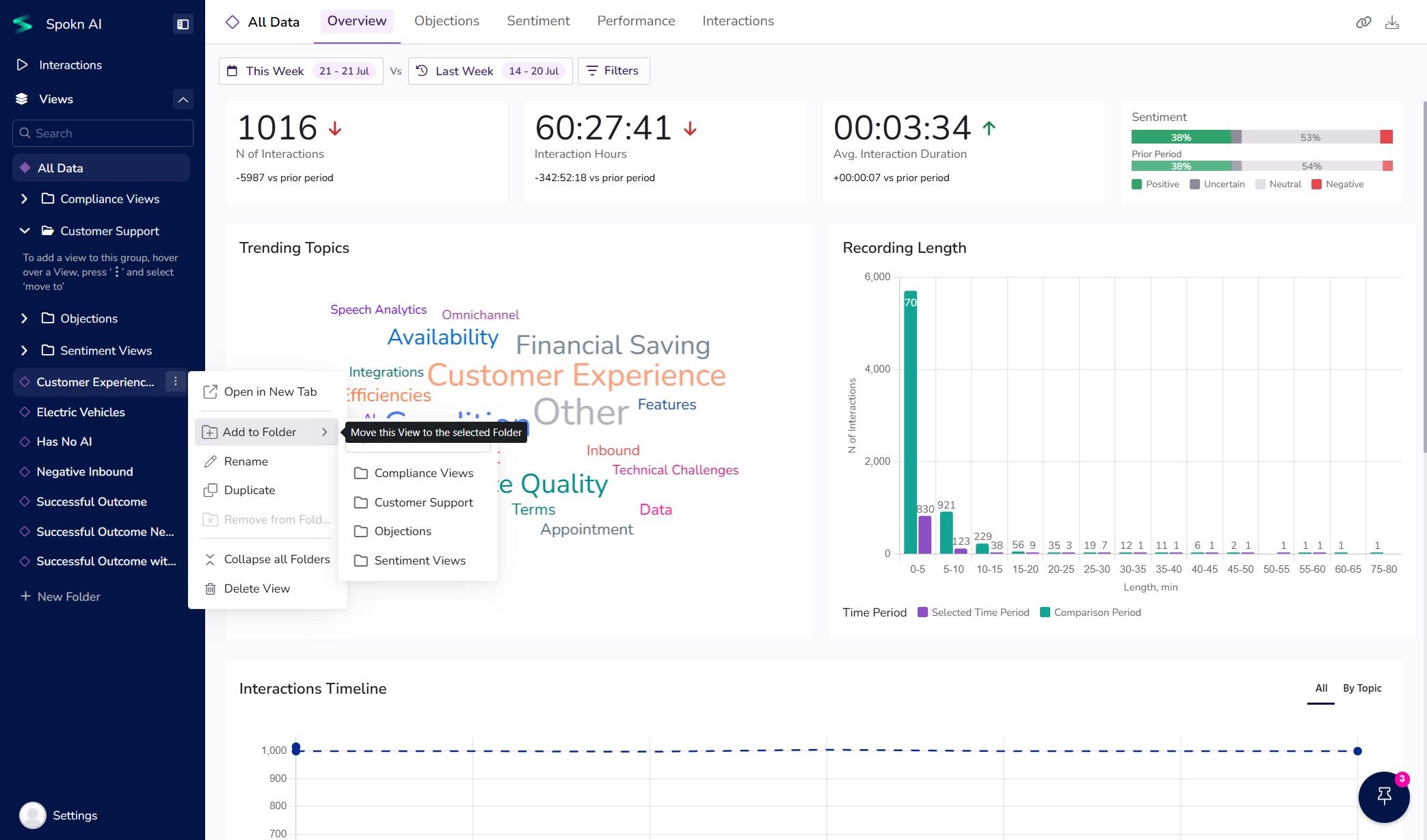Expand the Compliance Views folder
The height and width of the screenshot is (840, 1427).
coord(25,199)
